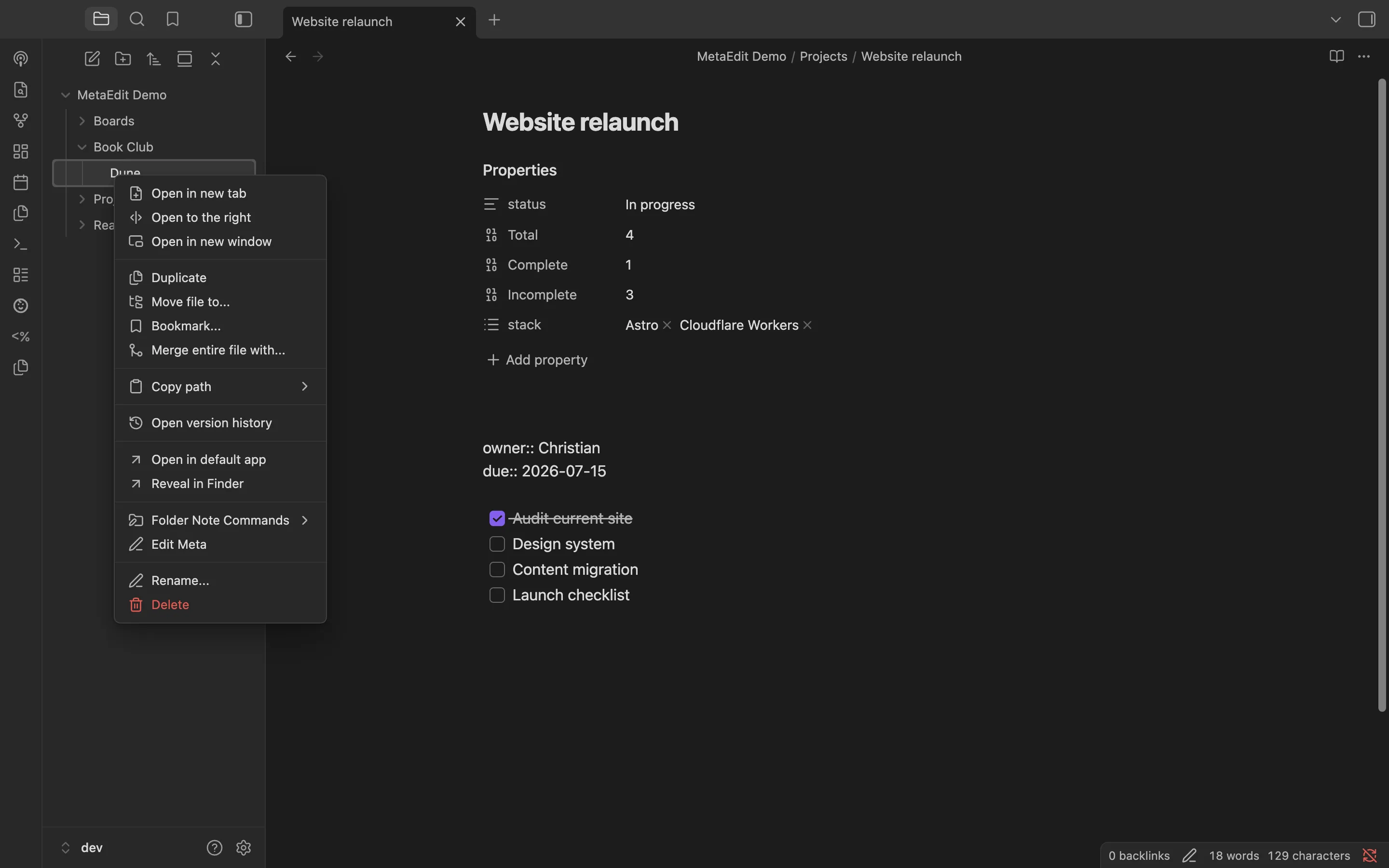Add a new tab with plus icon

click(494, 20)
